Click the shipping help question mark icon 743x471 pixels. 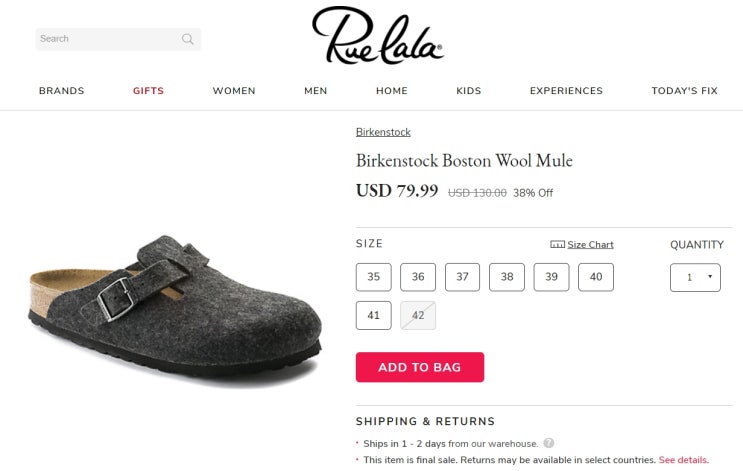tap(549, 443)
